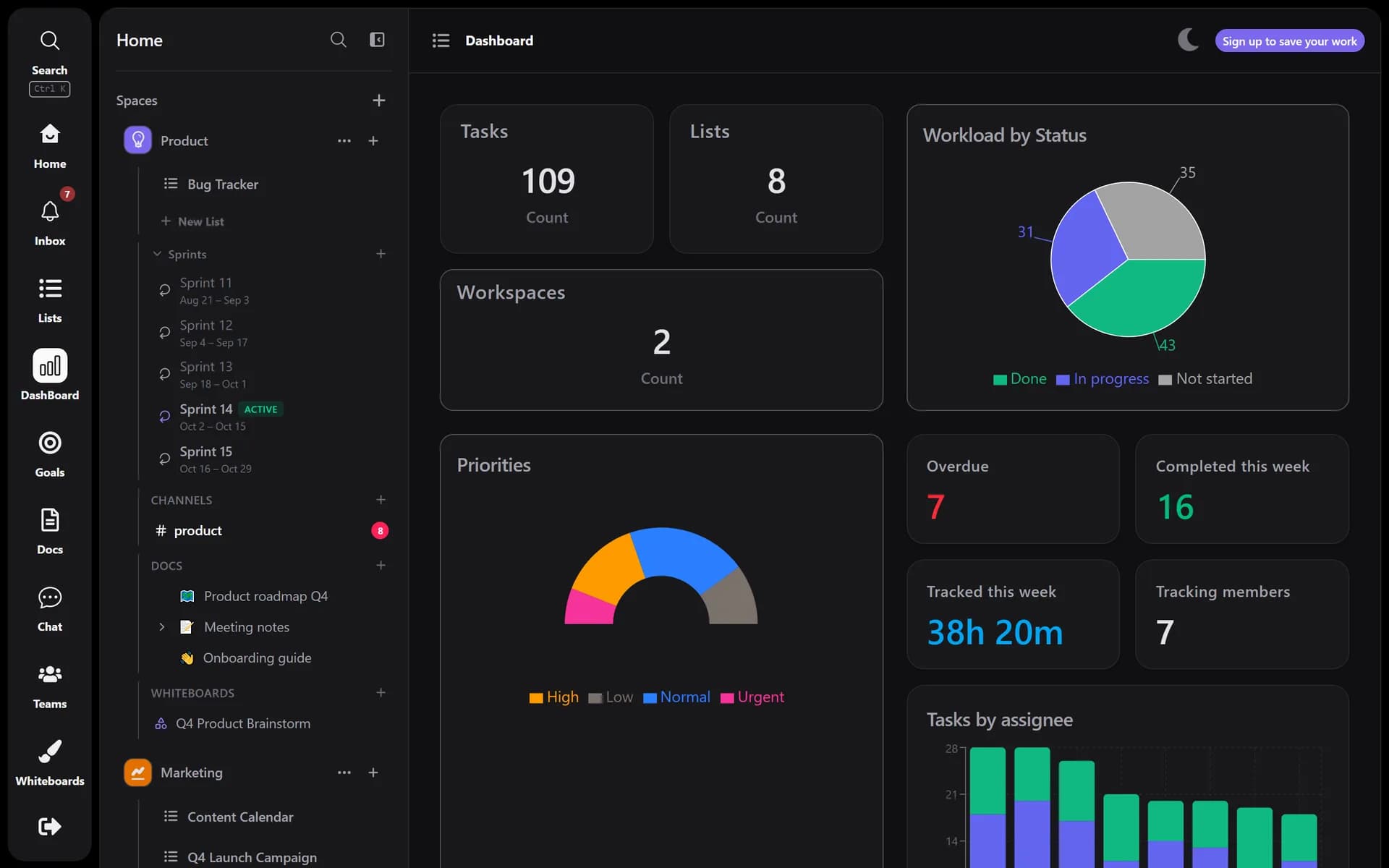Click Completed this week value 16
The image size is (1389, 868).
[x=1176, y=506]
